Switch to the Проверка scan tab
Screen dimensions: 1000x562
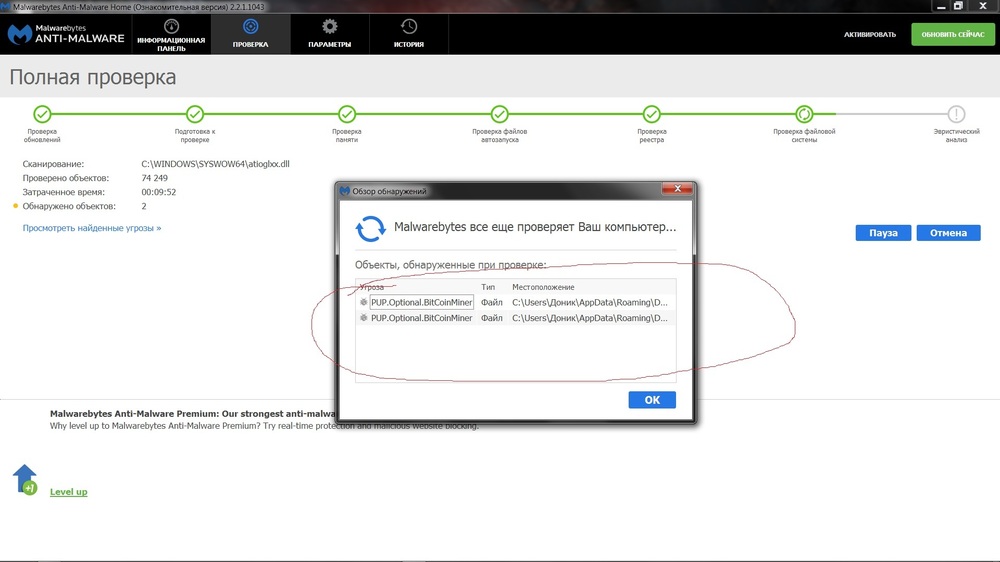click(251, 34)
